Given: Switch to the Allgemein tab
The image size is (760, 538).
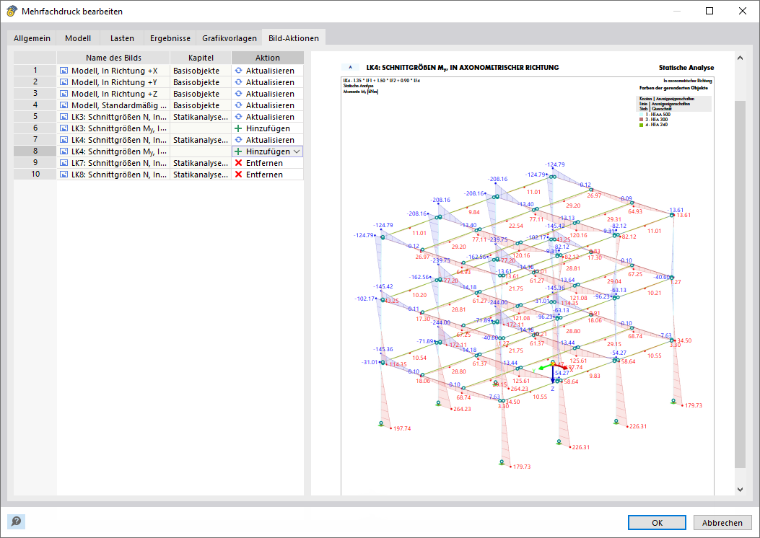Looking at the screenshot, I should (x=32, y=38).
